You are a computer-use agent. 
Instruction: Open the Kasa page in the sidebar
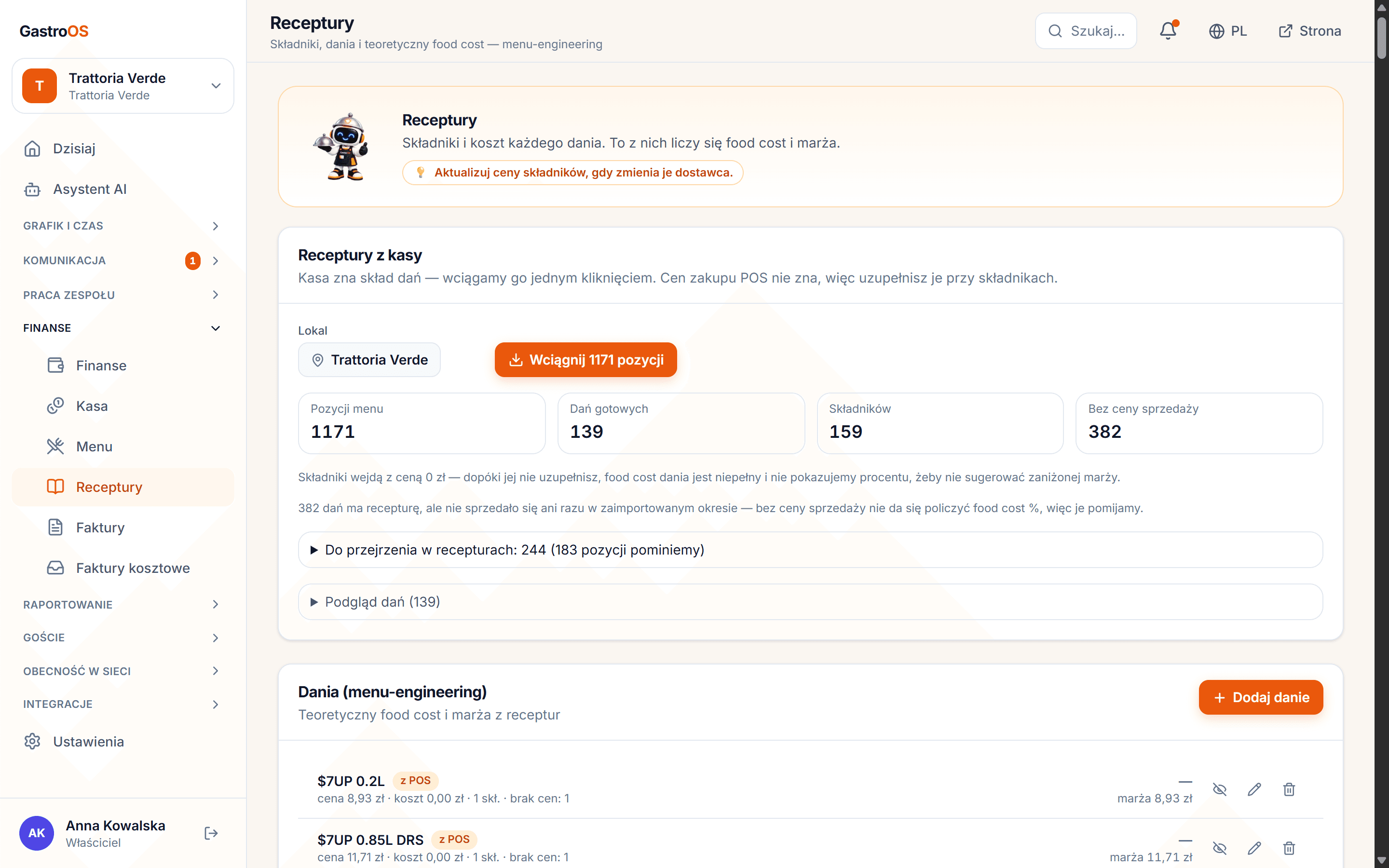pos(123,406)
